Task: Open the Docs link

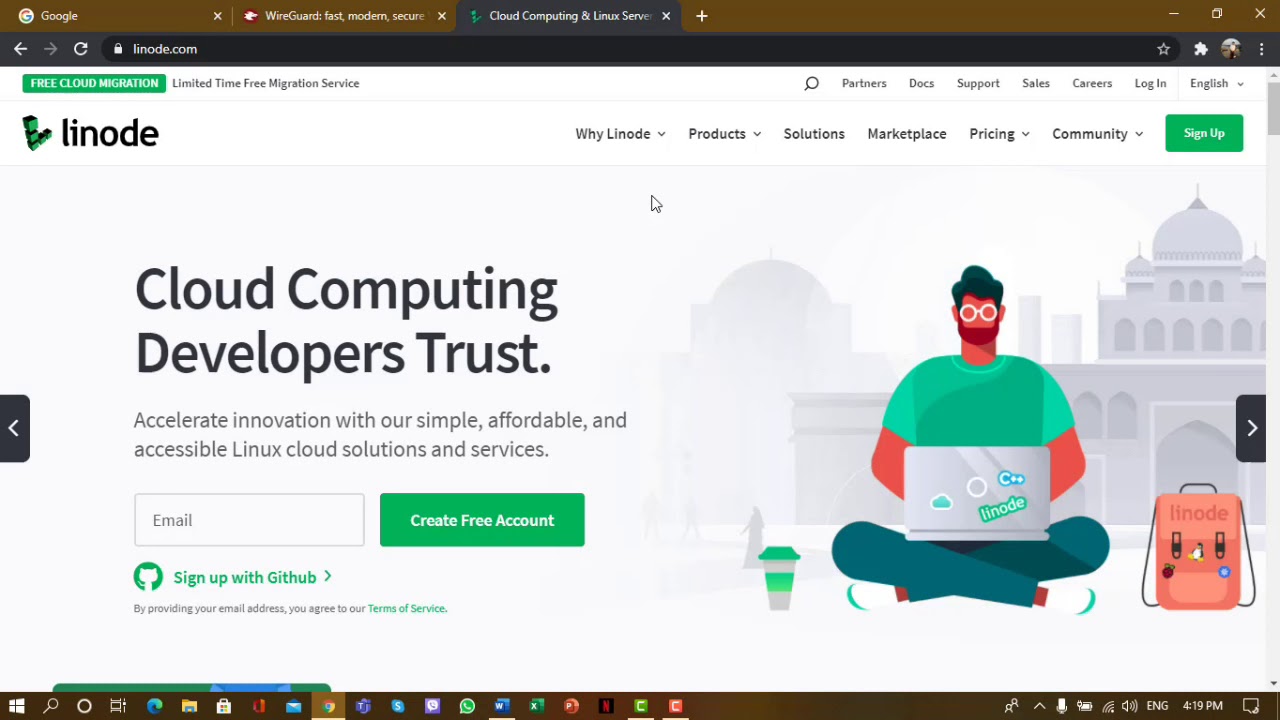Action: click(x=921, y=83)
